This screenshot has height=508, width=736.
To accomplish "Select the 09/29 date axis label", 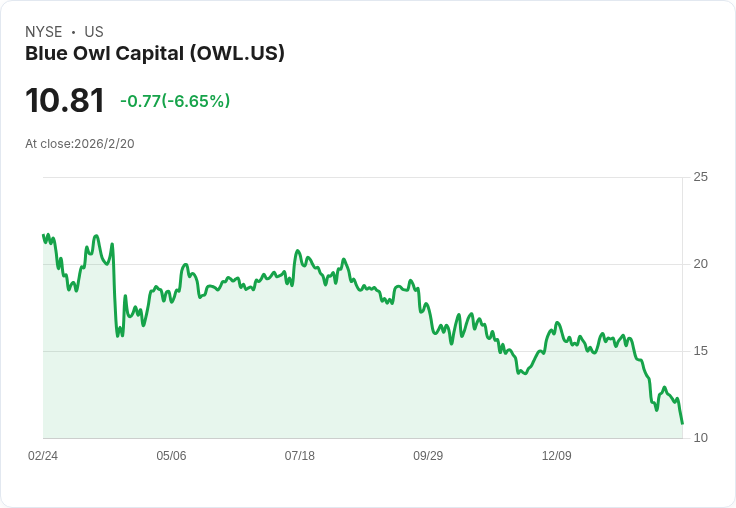I will click(428, 456).
